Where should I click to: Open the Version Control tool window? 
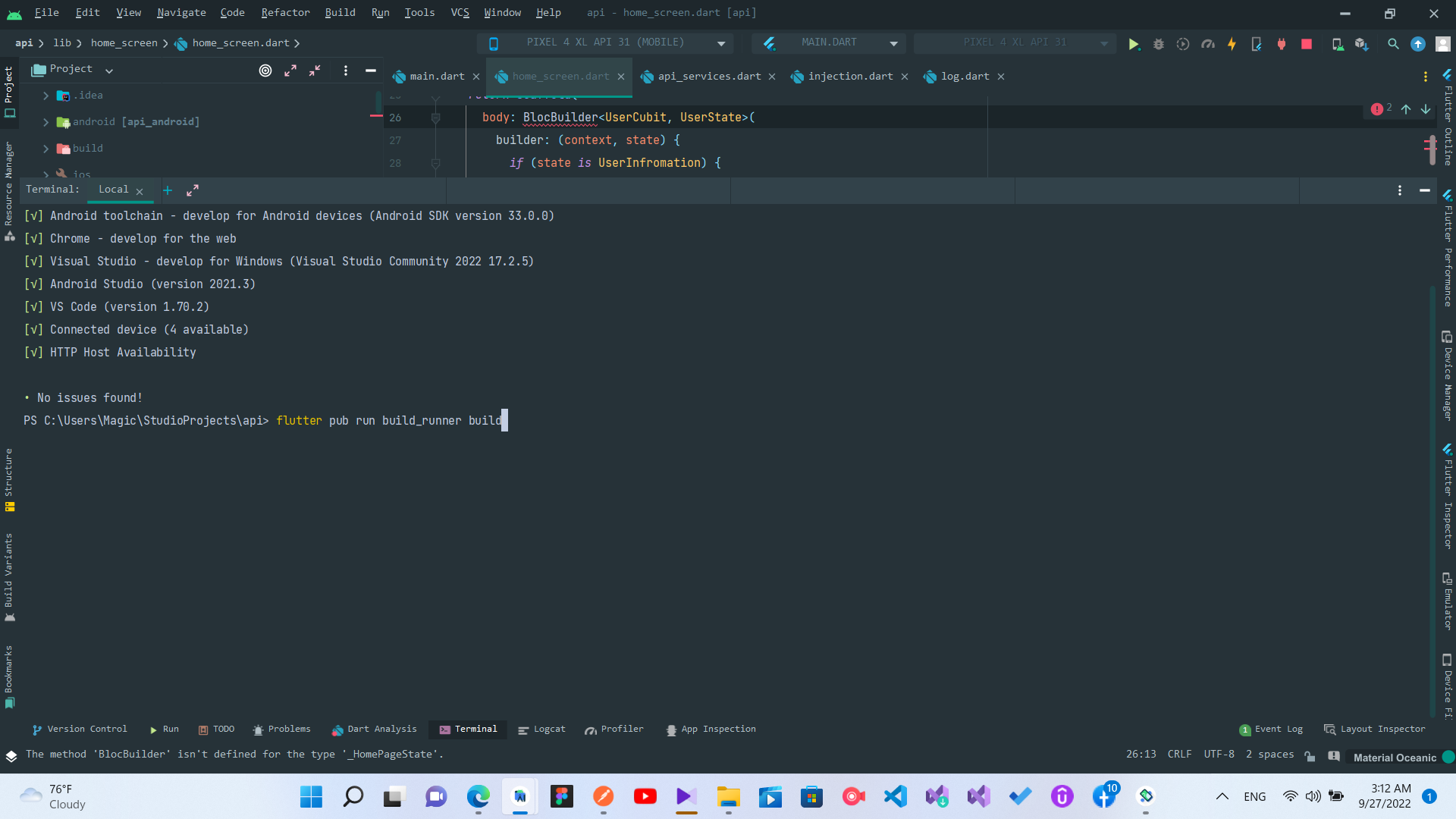(80, 730)
